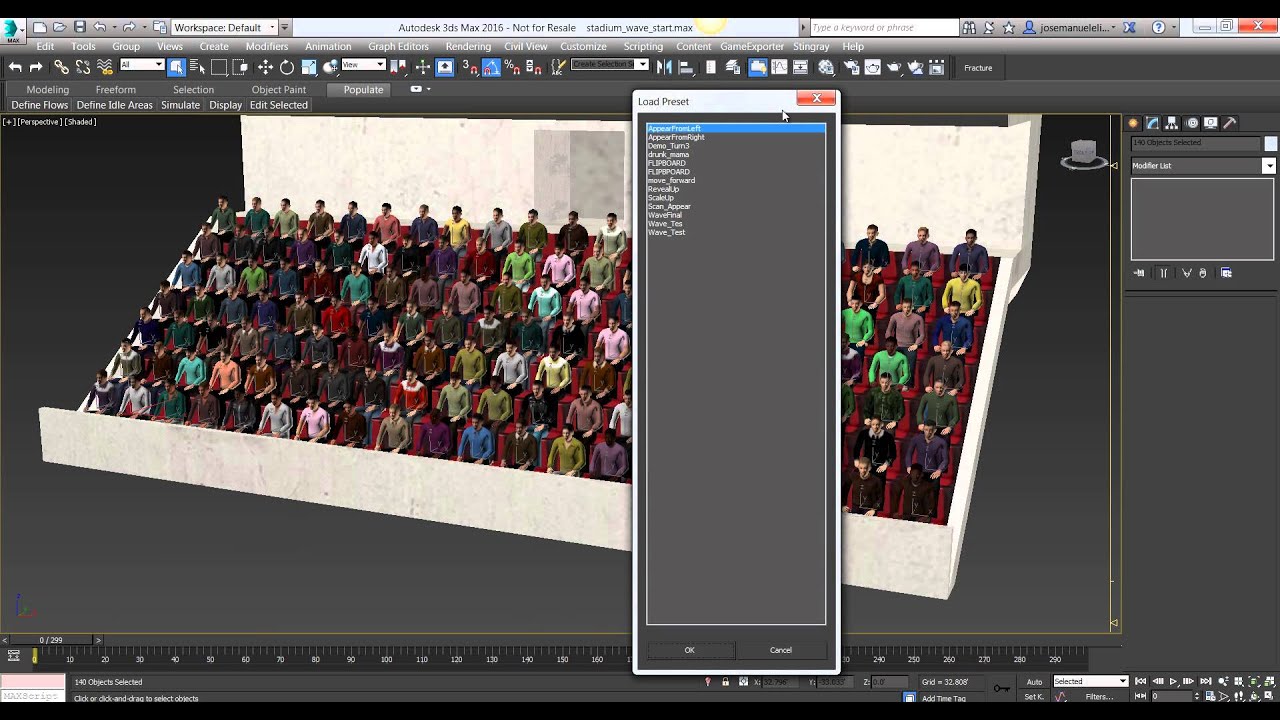The width and height of the screenshot is (1280, 720).
Task: Open the Rendering menu
Action: 468,46
